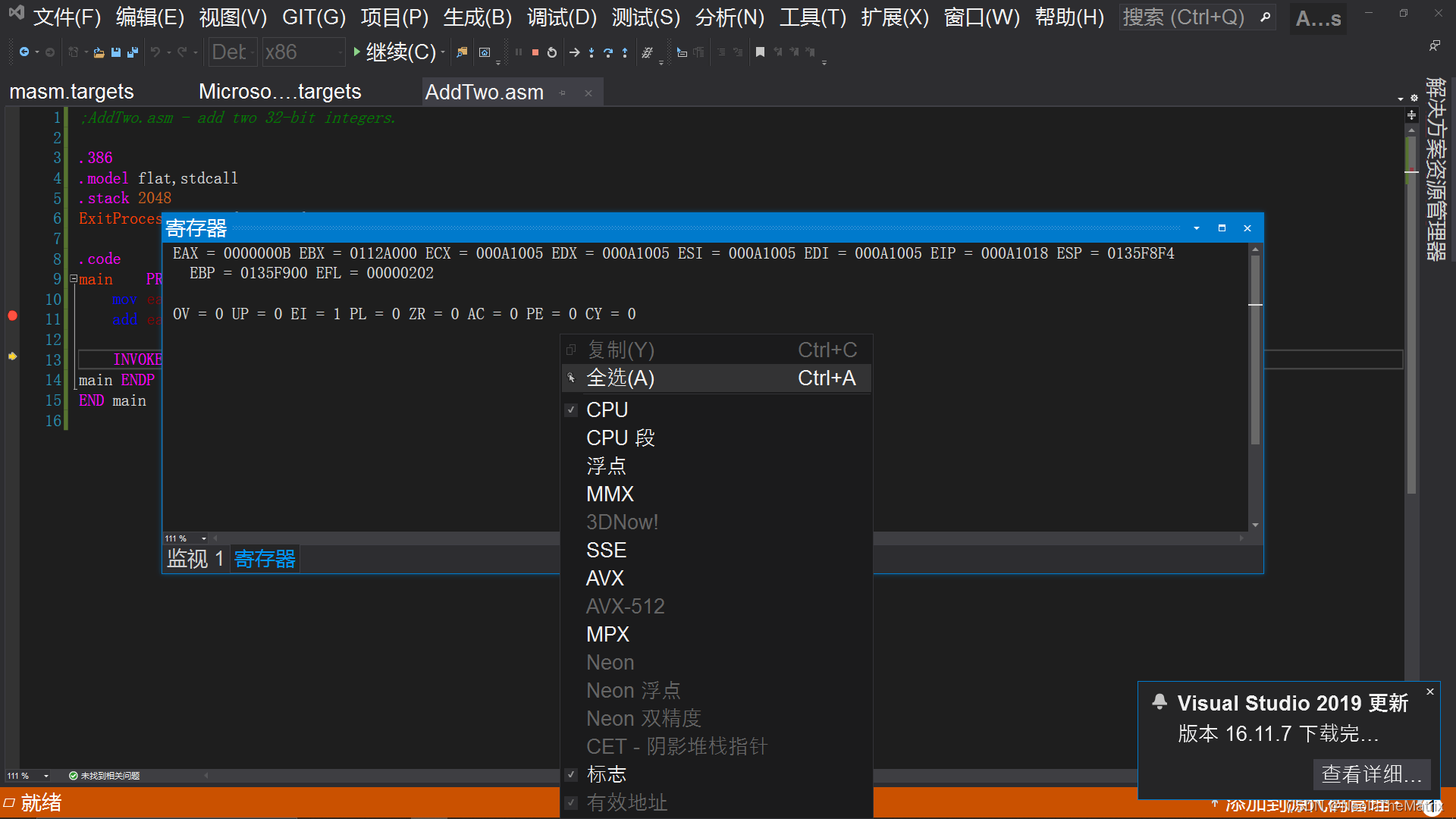Click the editor tabs settings gear icon
The image size is (1456, 819).
(x=1414, y=98)
